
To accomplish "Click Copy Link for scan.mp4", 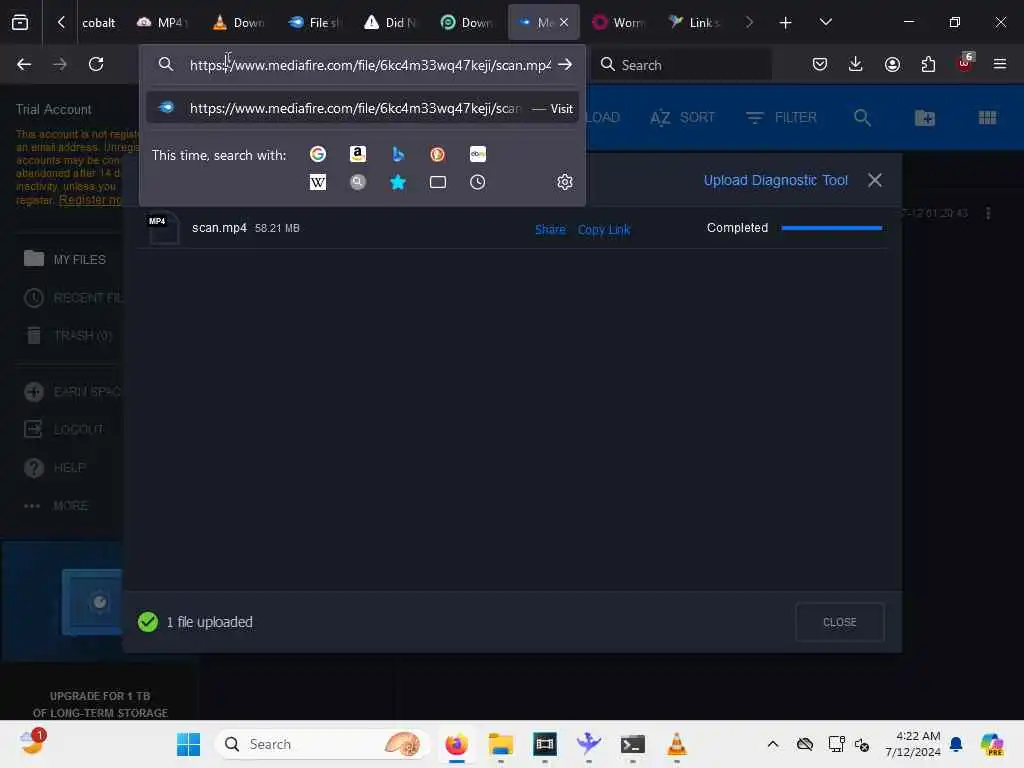I will 603,229.
